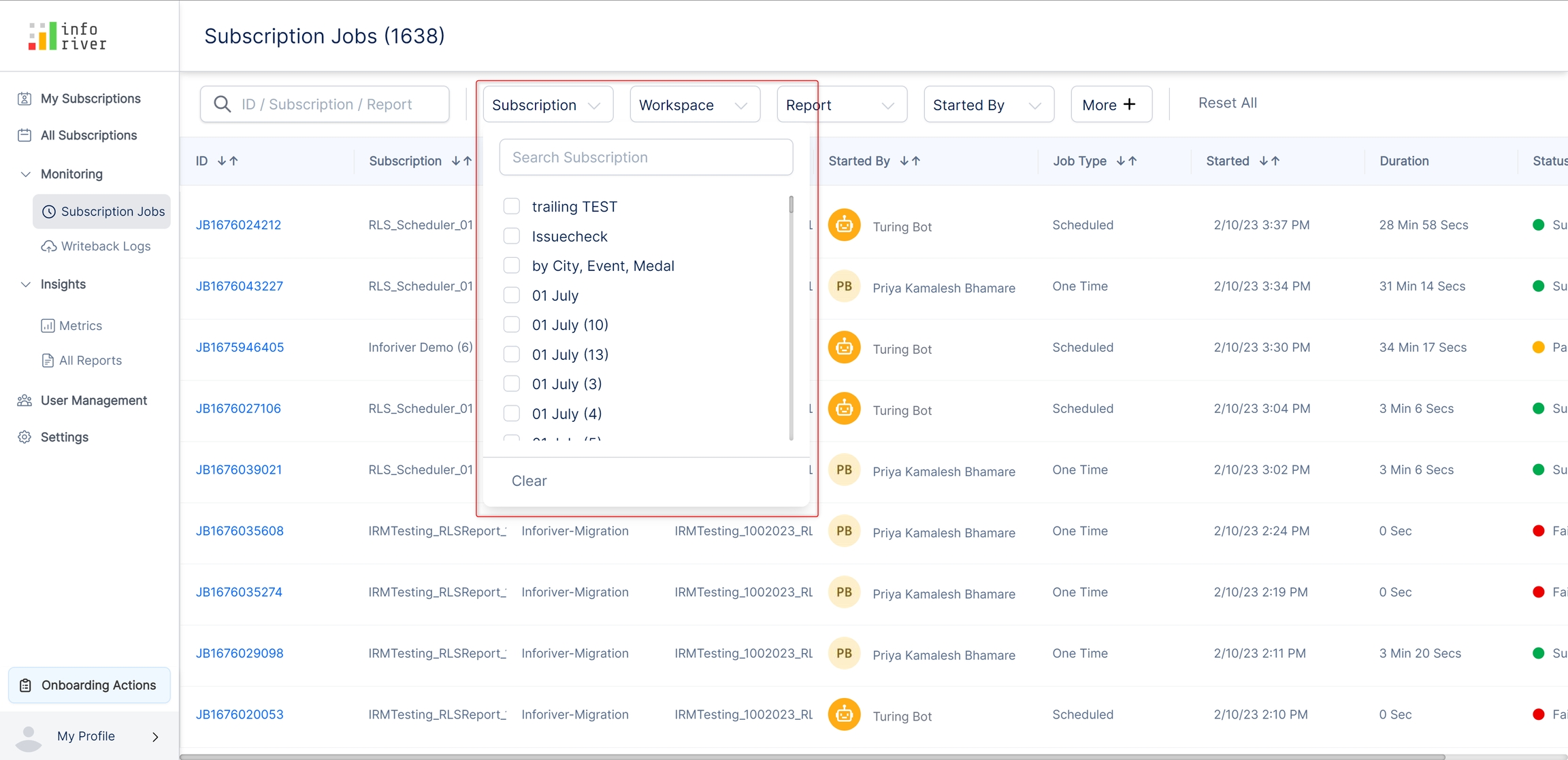Open My Subscriptions from the sidebar
Viewport: 1568px width, 760px height.
point(90,99)
